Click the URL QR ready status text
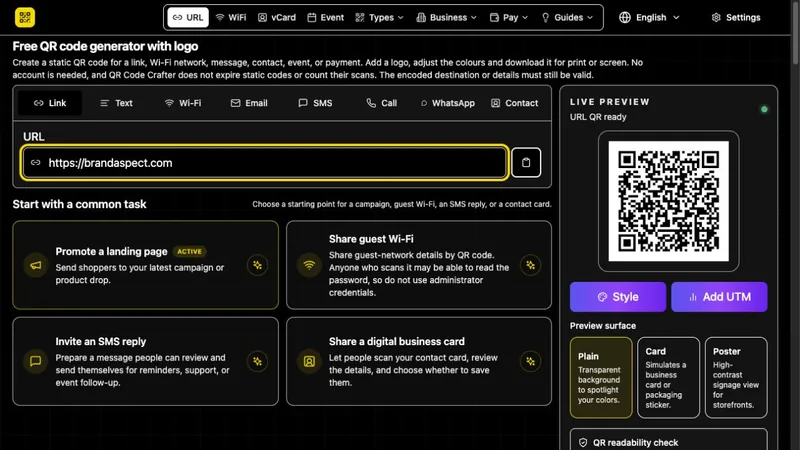The image size is (800, 450). pos(598,117)
